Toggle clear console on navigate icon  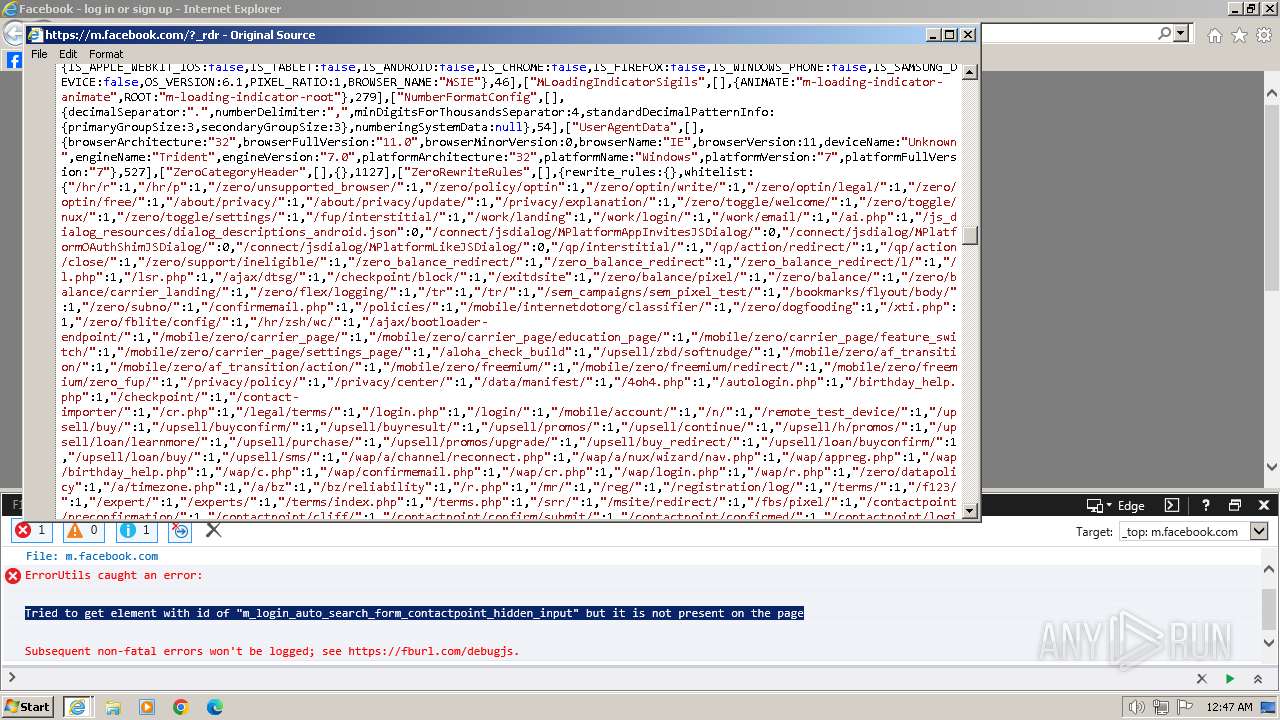(181, 530)
